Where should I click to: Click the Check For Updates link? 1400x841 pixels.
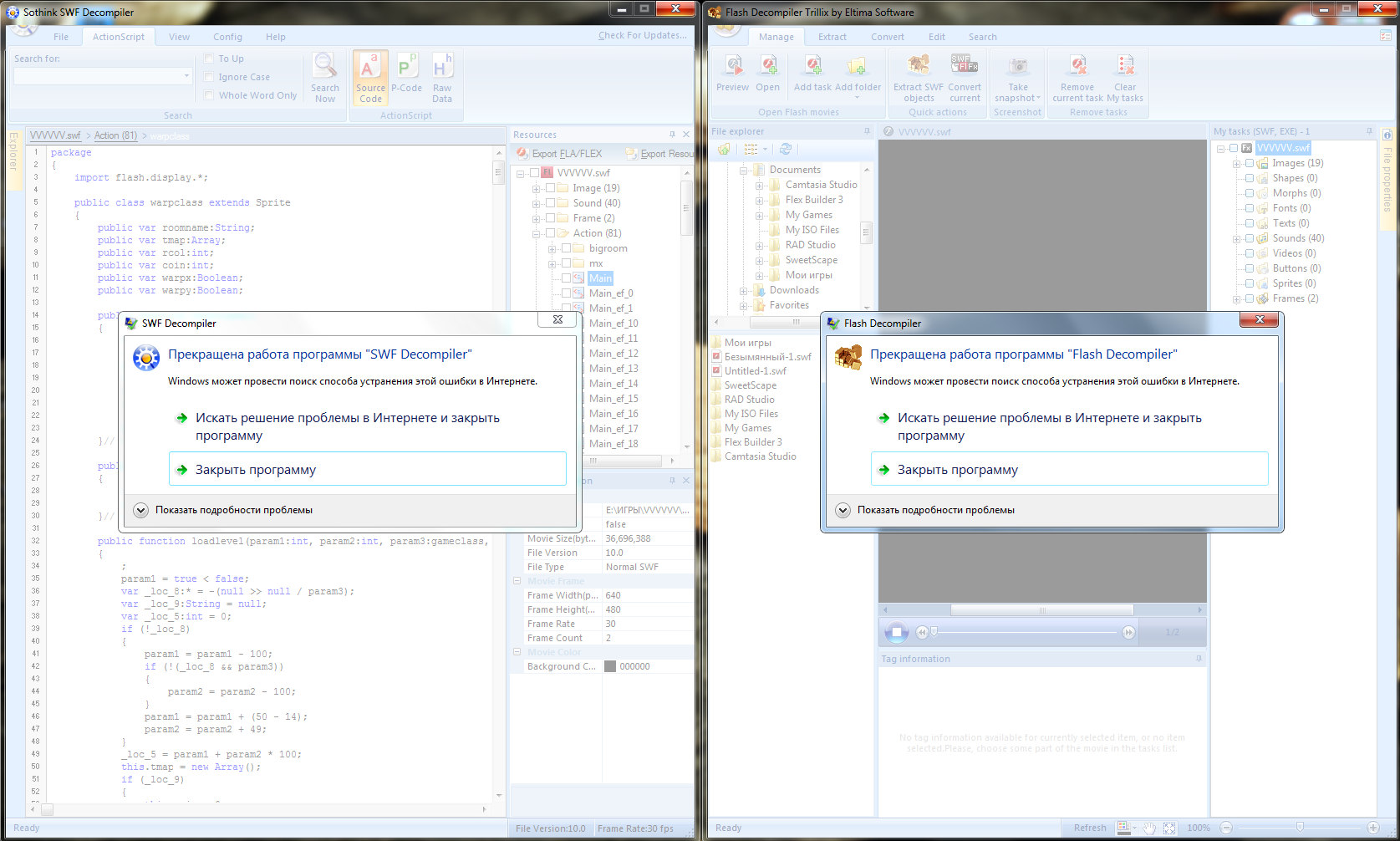click(642, 35)
